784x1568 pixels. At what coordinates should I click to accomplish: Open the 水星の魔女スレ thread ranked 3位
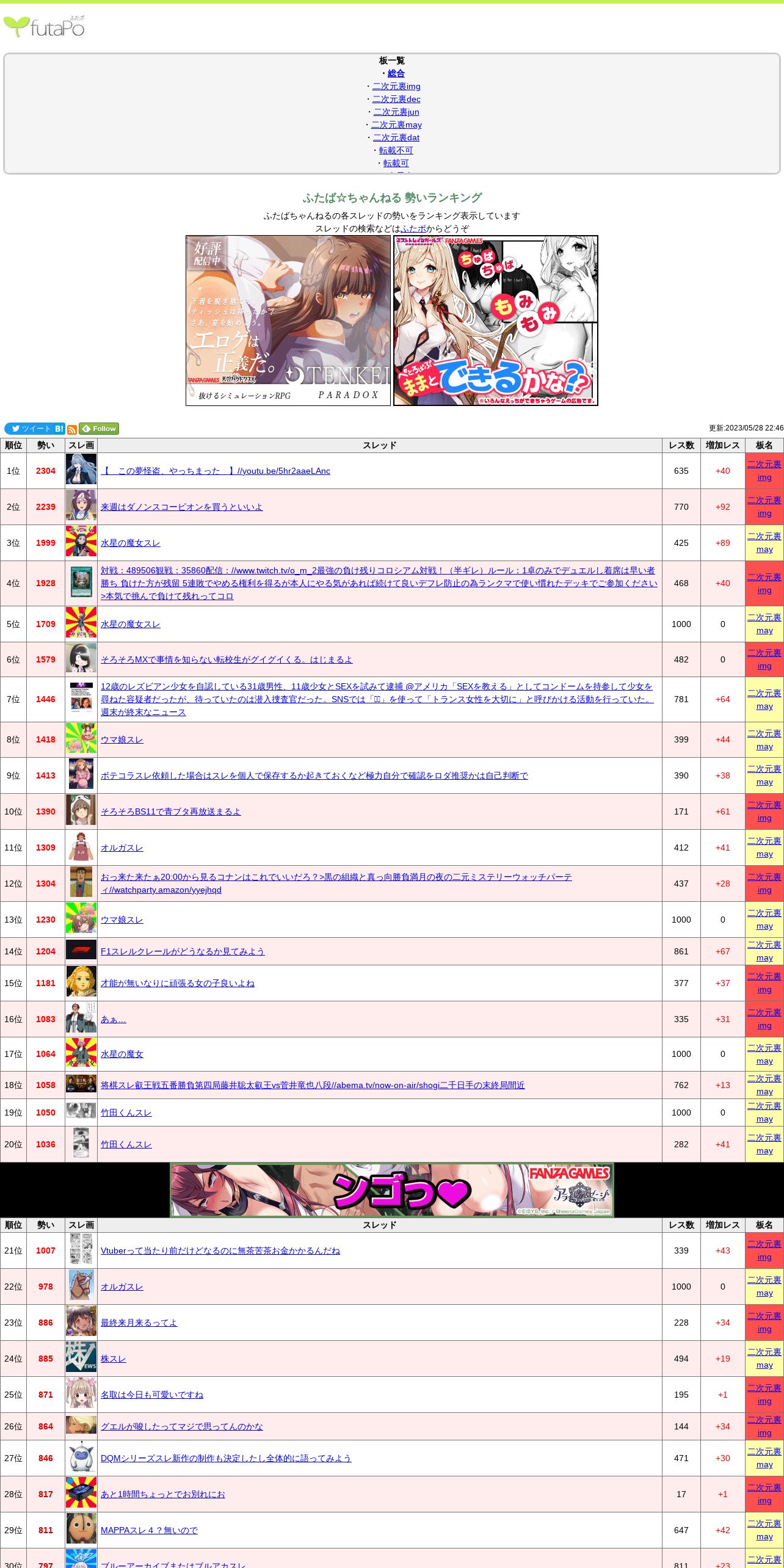coord(131,543)
